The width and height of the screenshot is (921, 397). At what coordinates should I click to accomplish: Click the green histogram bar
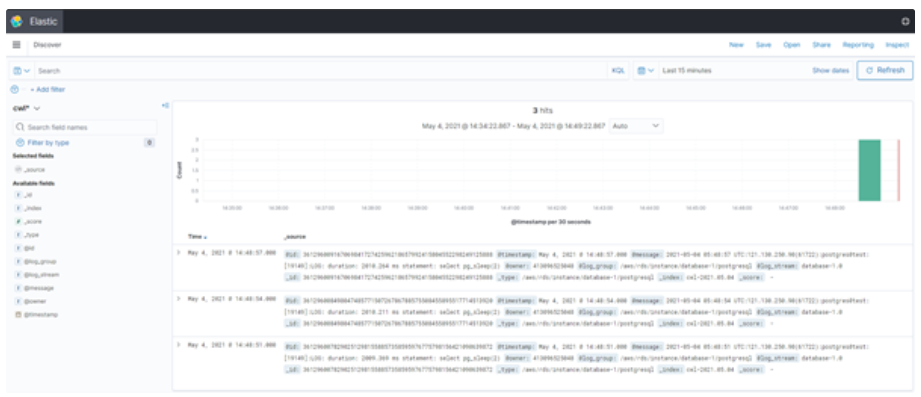click(x=869, y=170)
